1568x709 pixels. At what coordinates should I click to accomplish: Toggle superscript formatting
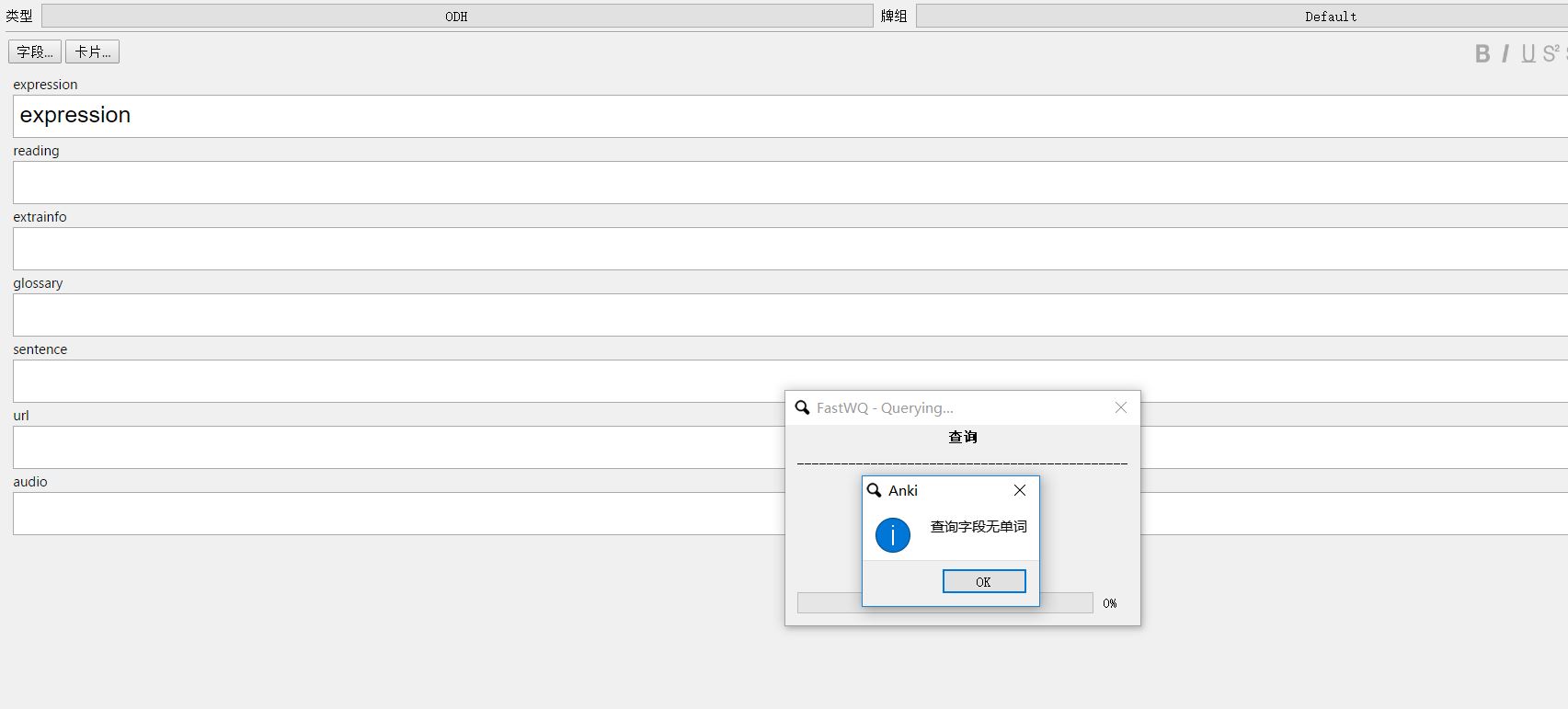click(1551, 54)
